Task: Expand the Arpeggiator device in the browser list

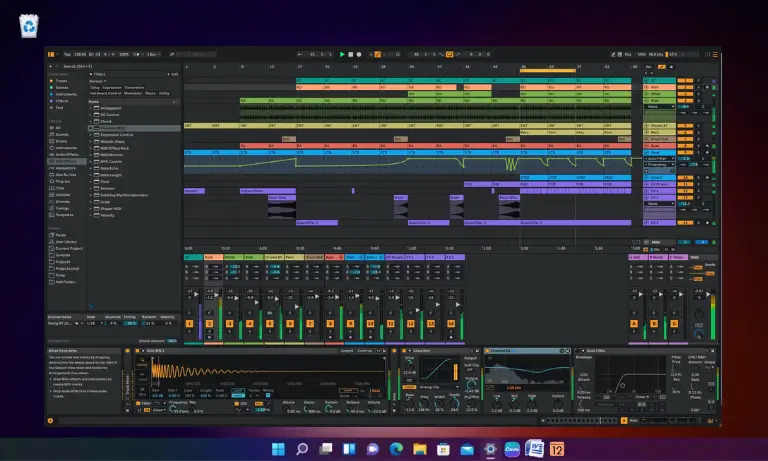Action: [x=91, y=108]
